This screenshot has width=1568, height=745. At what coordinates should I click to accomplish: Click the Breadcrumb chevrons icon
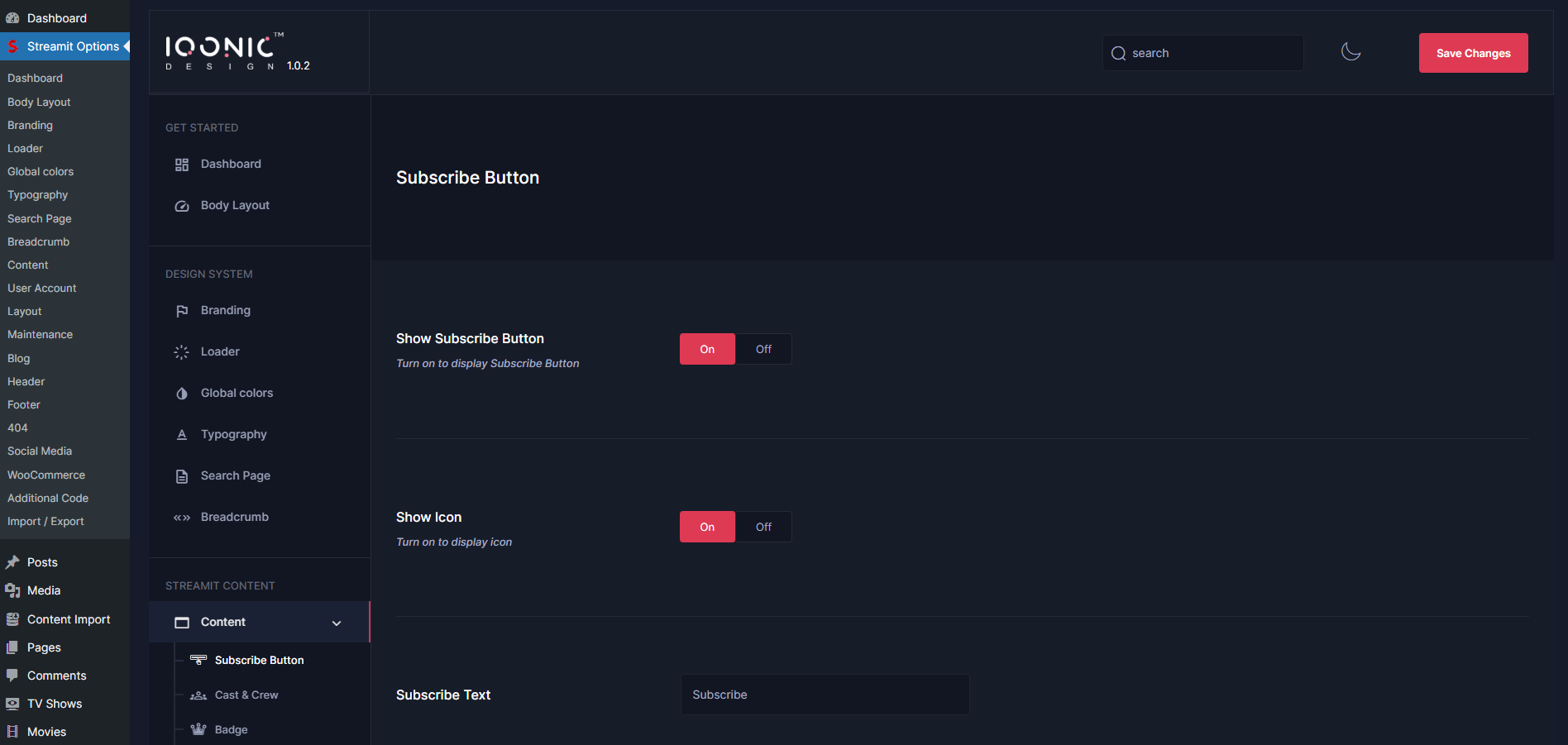tap(182, 518)
